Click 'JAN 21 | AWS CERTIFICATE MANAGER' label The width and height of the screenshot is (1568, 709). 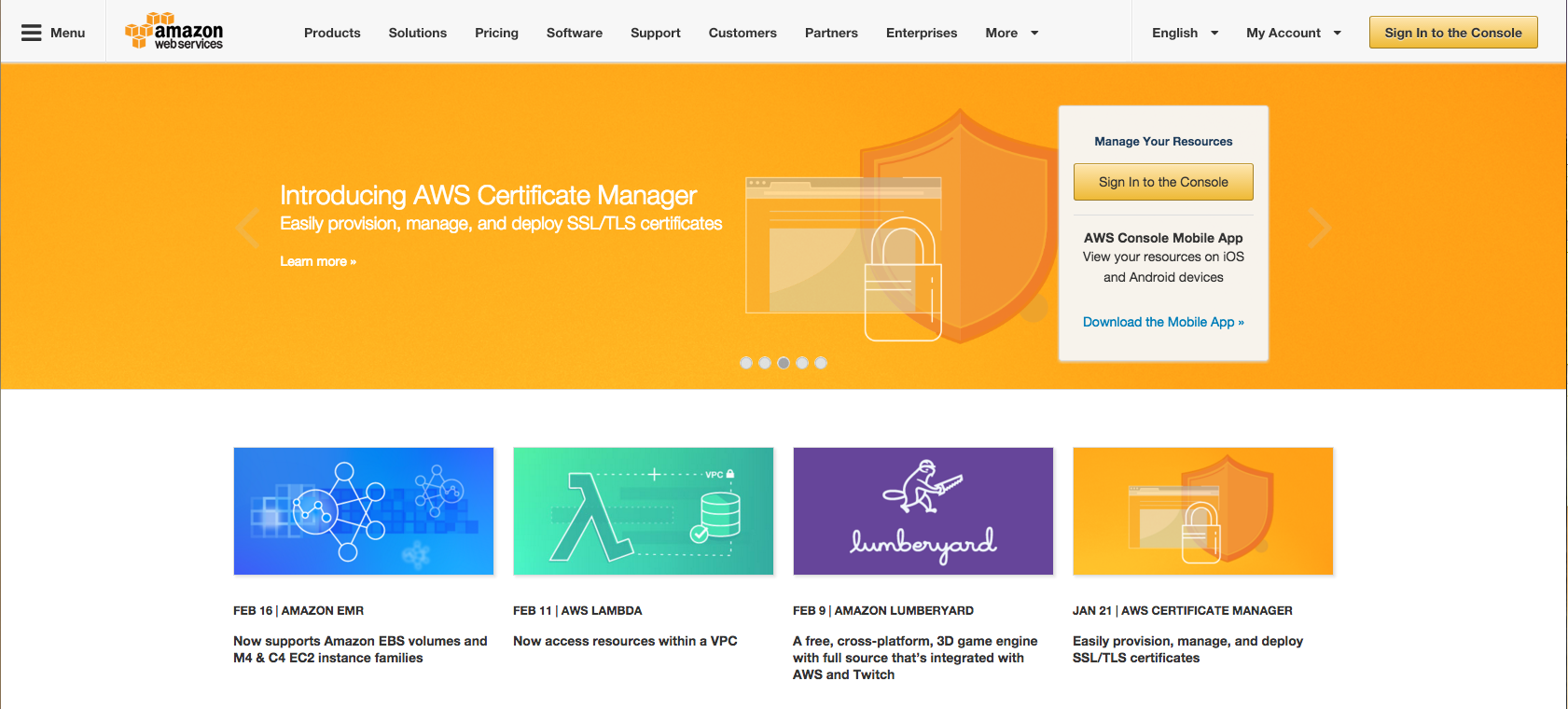pyautogui.click(x=1183, y=610)
